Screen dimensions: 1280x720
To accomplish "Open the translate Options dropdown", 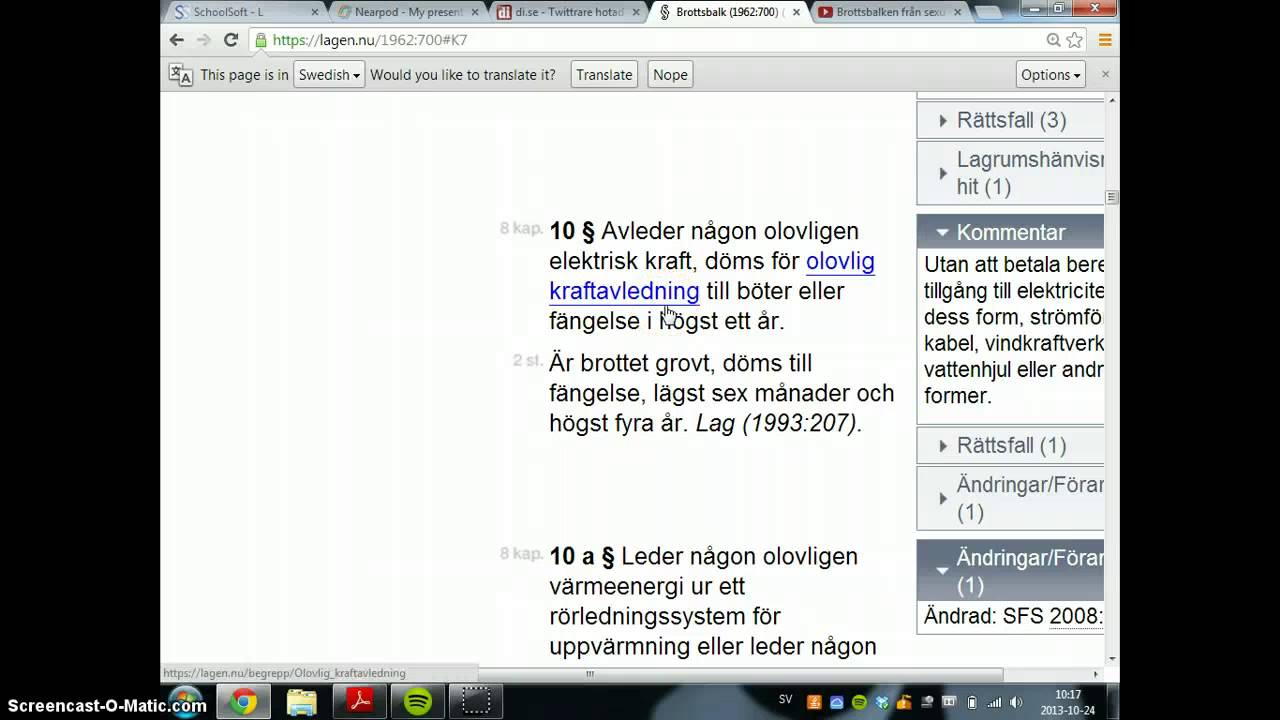I will [1050, 74].
